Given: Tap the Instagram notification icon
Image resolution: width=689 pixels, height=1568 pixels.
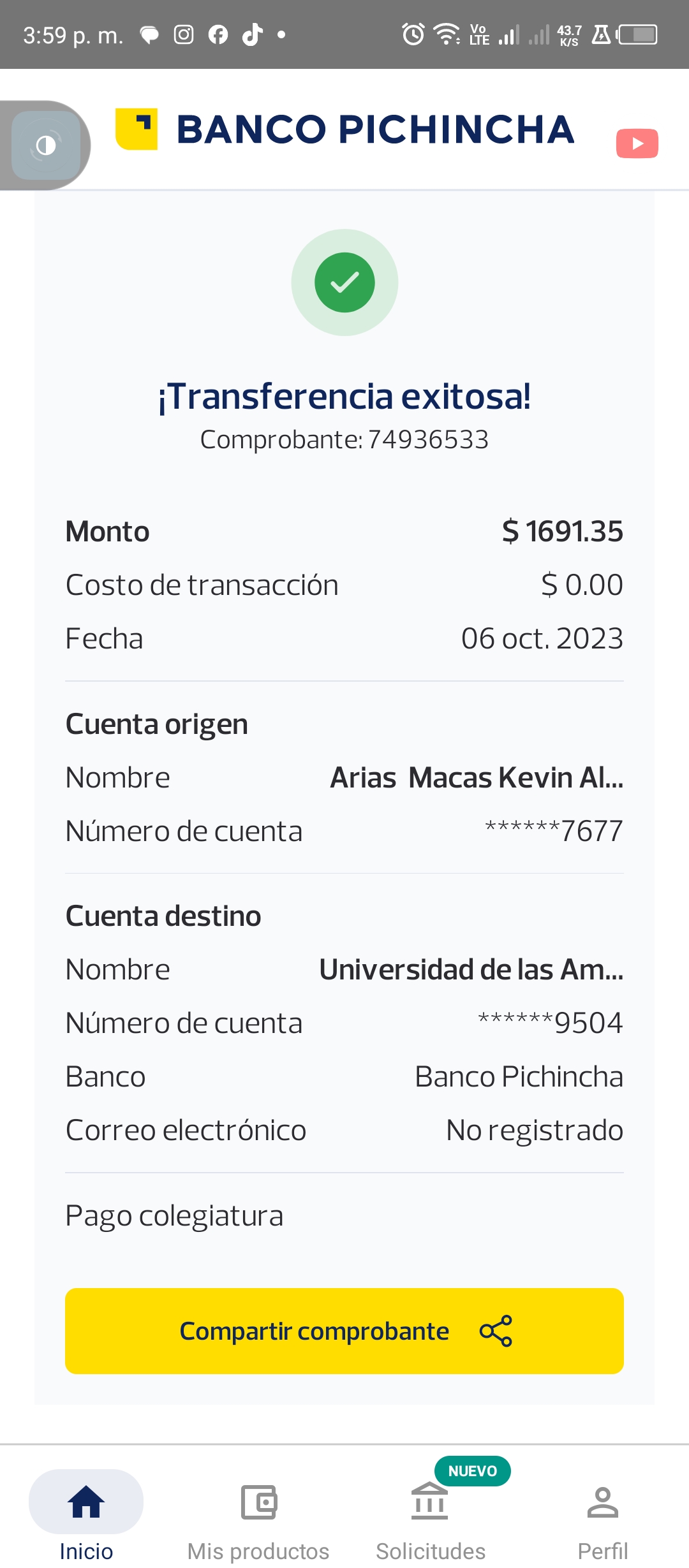Looking at the screenshot, I should (x=184, y=34).
